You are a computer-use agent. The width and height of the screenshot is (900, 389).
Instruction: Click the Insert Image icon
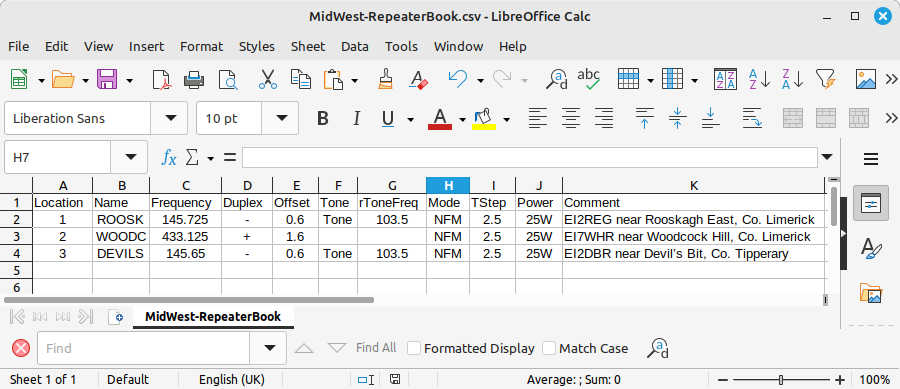(866, 79)
